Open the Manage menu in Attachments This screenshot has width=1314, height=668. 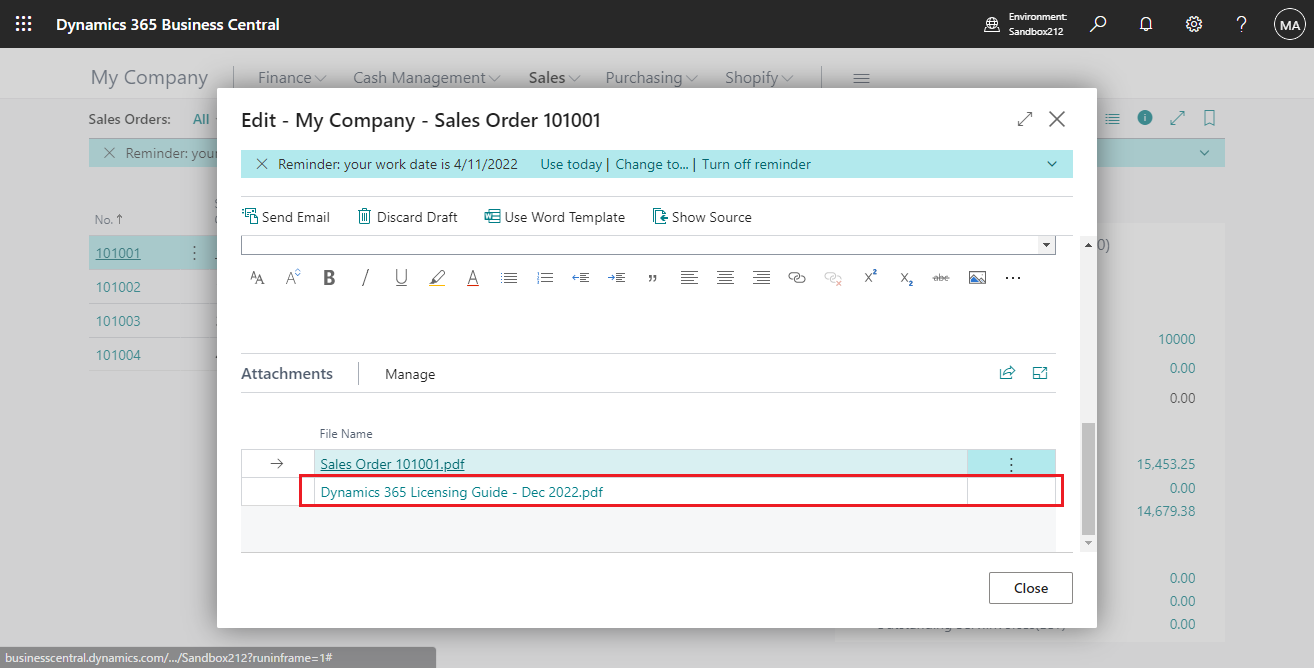point(410,373)
